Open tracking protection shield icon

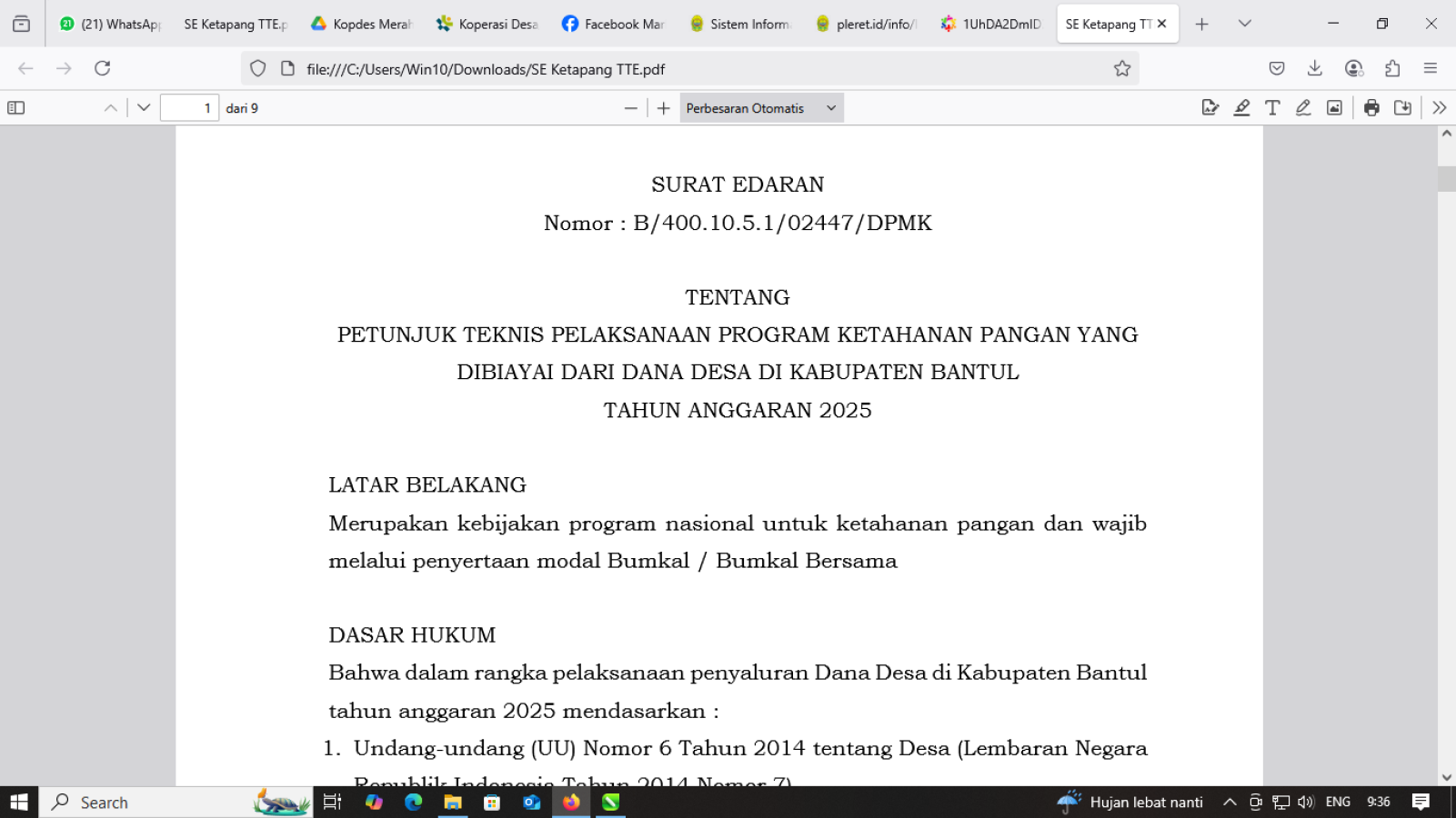[258, 68]
